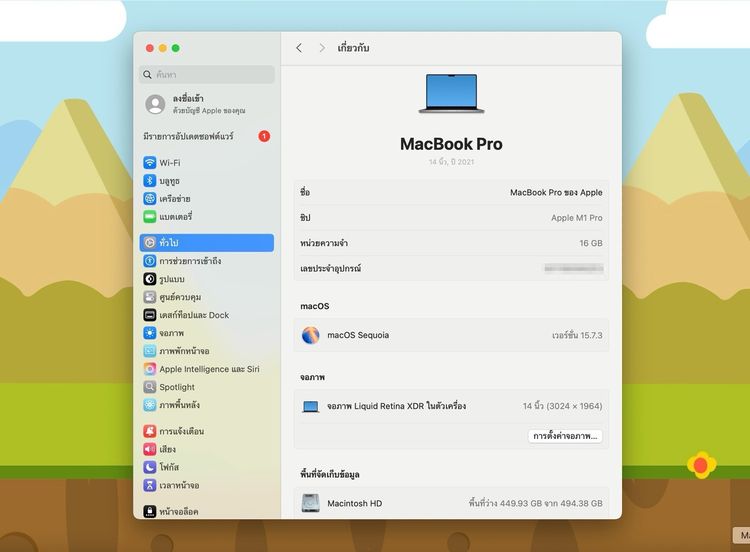
Task: Open Spotlight settings
Action: pyautogui.click(x=177, y=387)
